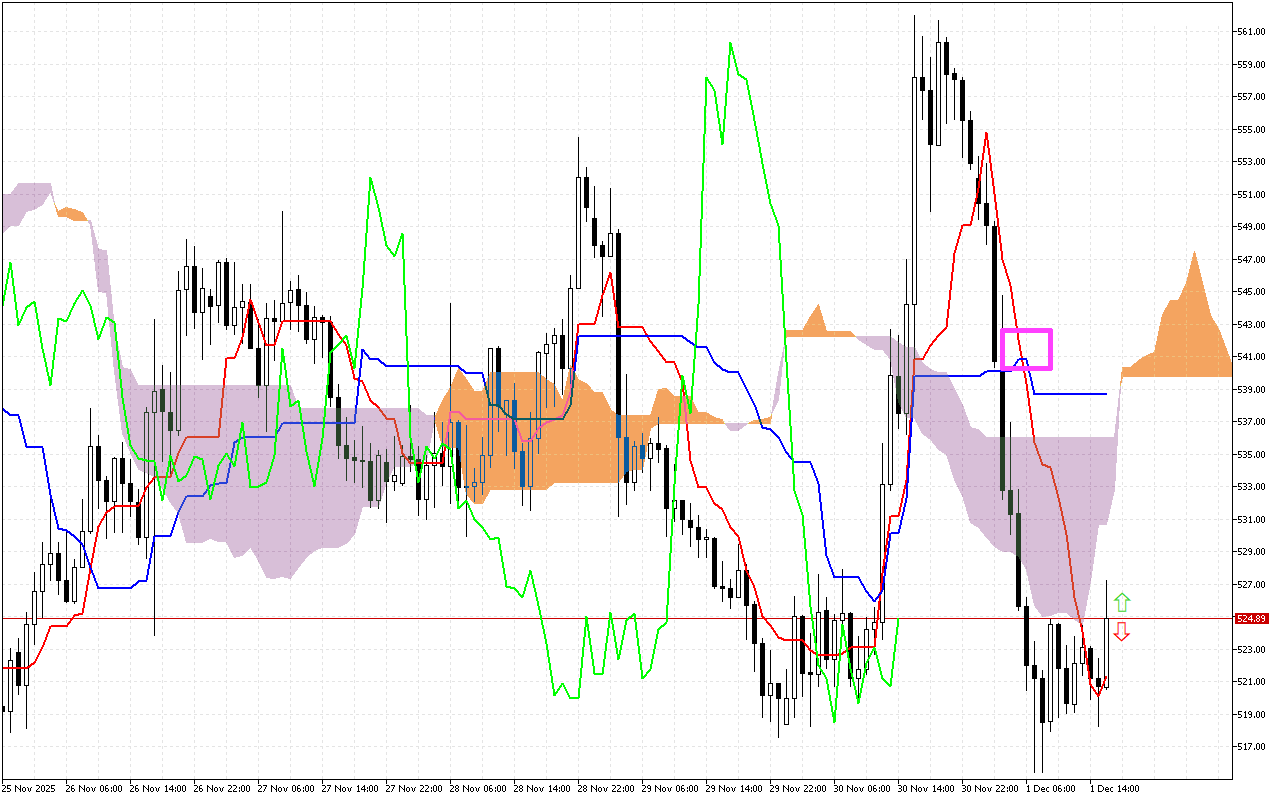Click the small orange cloud at top left
Image resolution: width=1280 pixels, height=800 pixels.
point(72,214)
